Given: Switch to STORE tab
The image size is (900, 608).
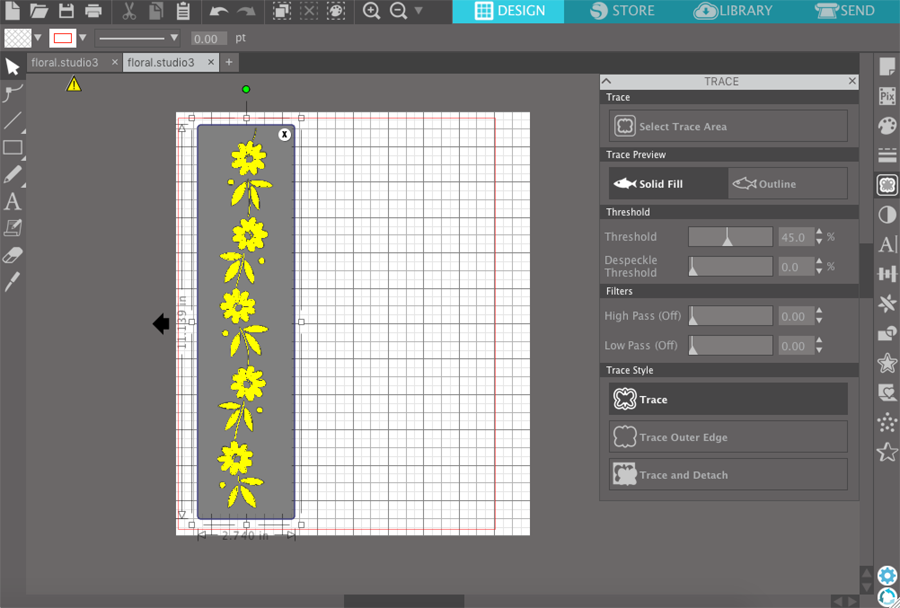Looking at the screenshot, I should pyautogui.click(x=622, y=11).
